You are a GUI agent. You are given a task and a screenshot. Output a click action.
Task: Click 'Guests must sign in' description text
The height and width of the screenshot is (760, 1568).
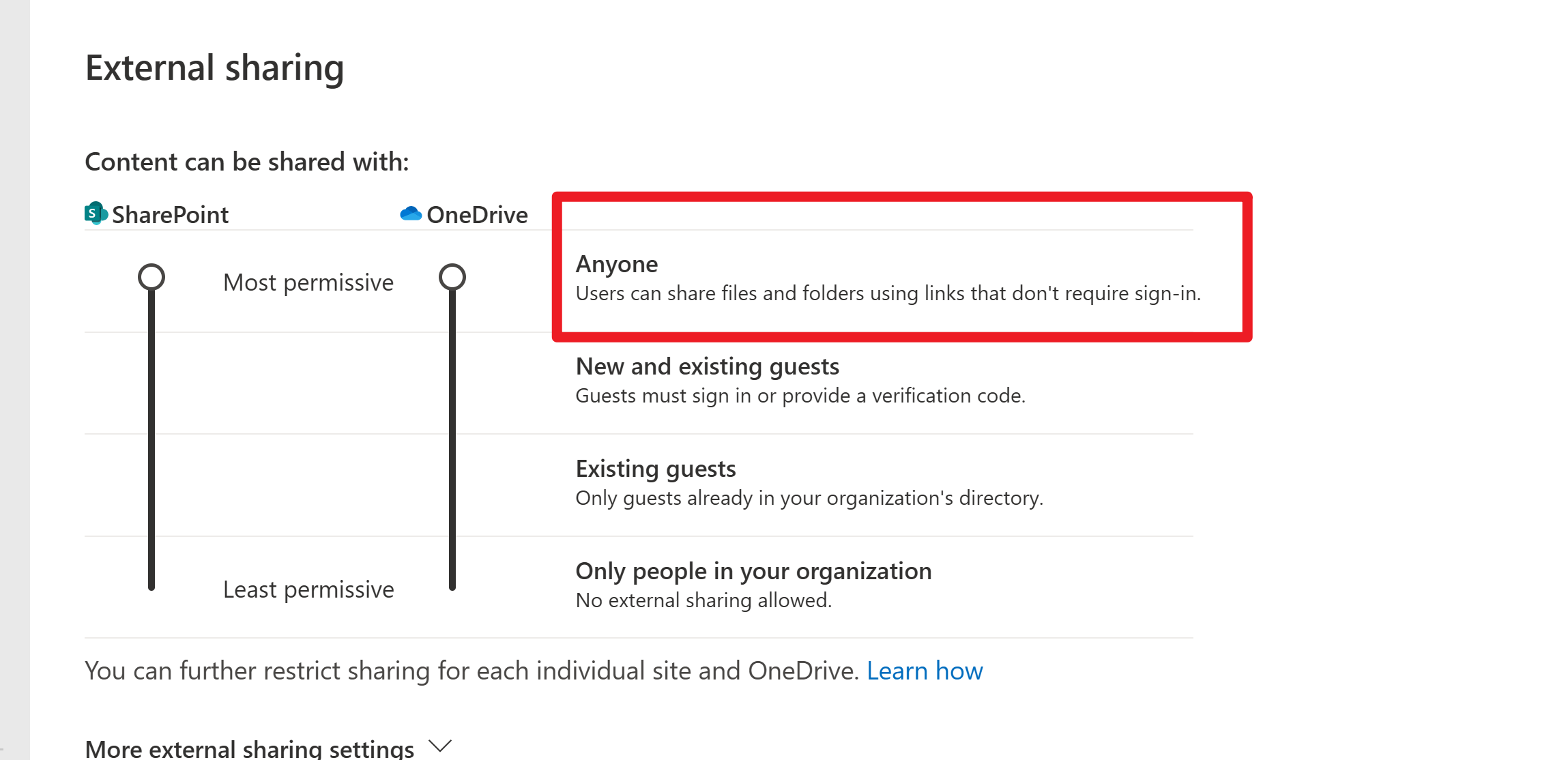pyautogui.click(x=800, y=396)
